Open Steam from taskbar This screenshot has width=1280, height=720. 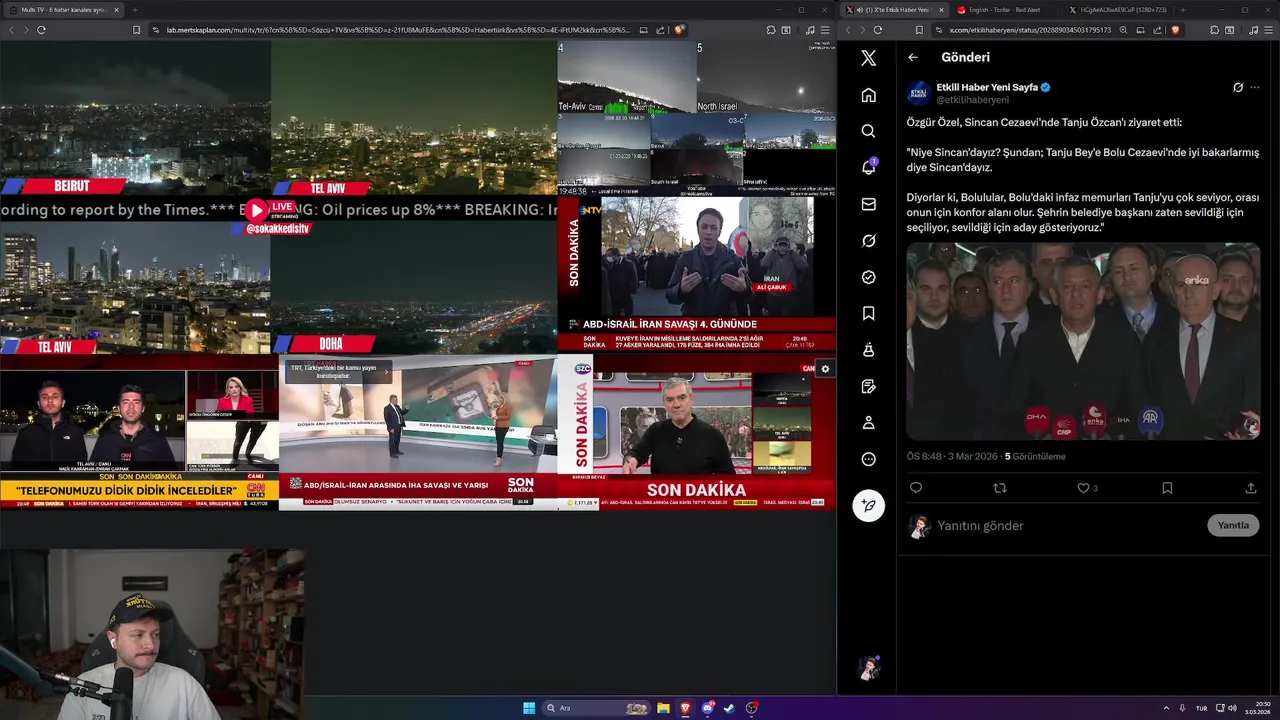pos(729,708)
